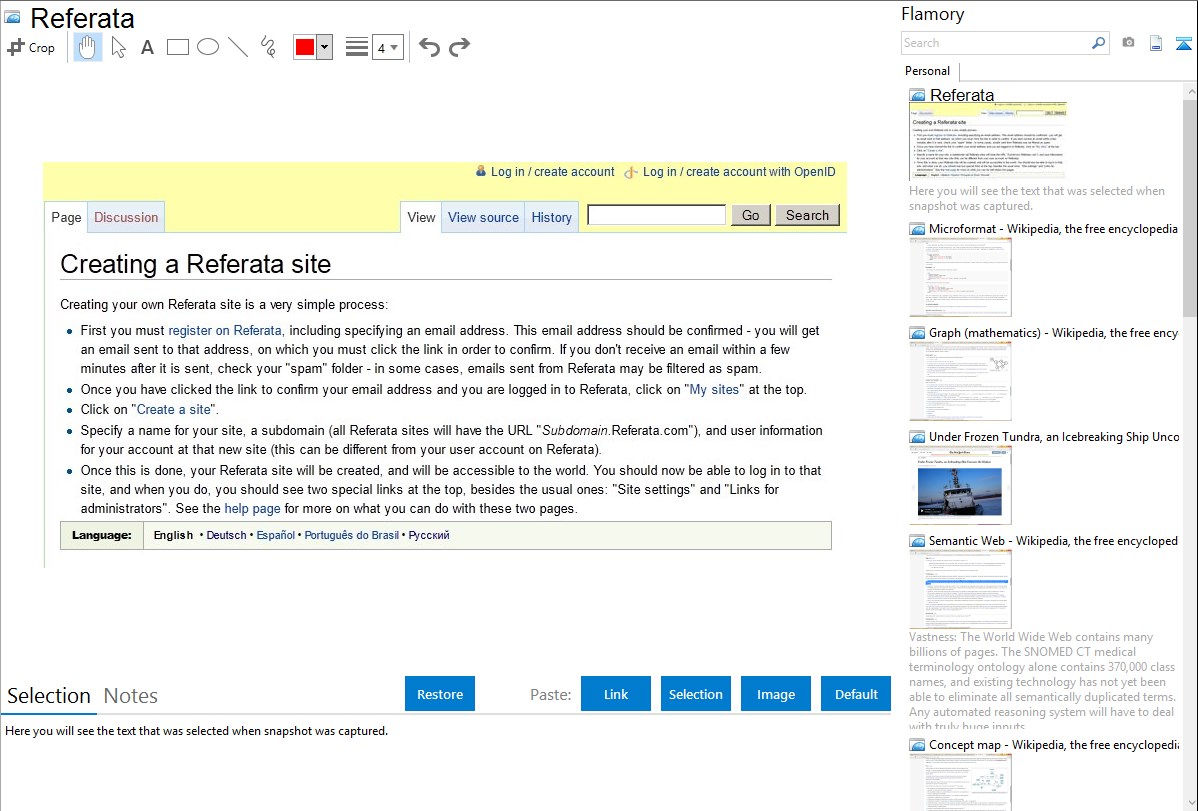Click the sidebar scrollbar down arrow
The height and width of the screenshot is (811, 1198).
[x=1191, y=803]
